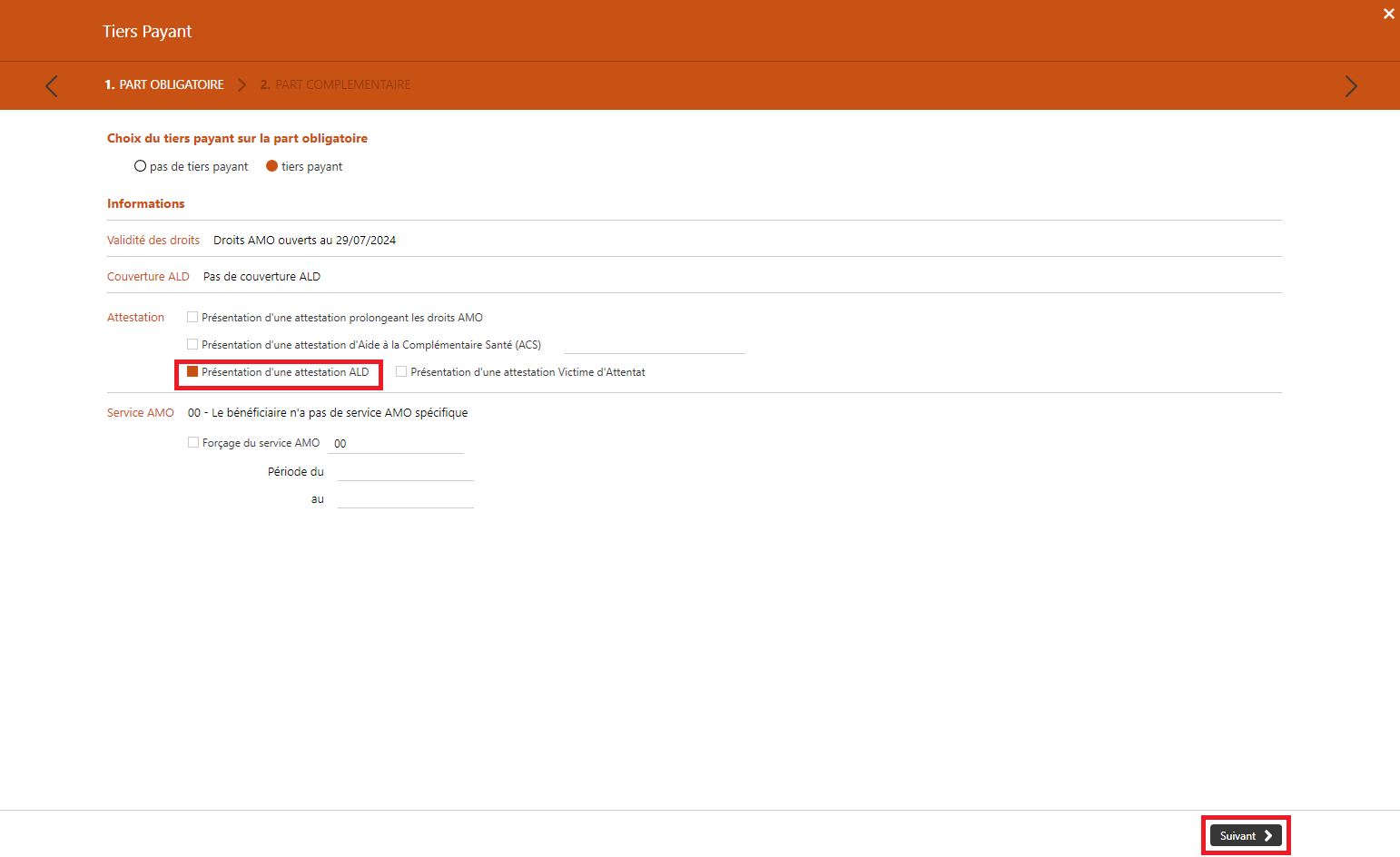Check the Victime d'Attentat attestation box
The width and height of the screenshot is (1400, 857).
point(401,372)
